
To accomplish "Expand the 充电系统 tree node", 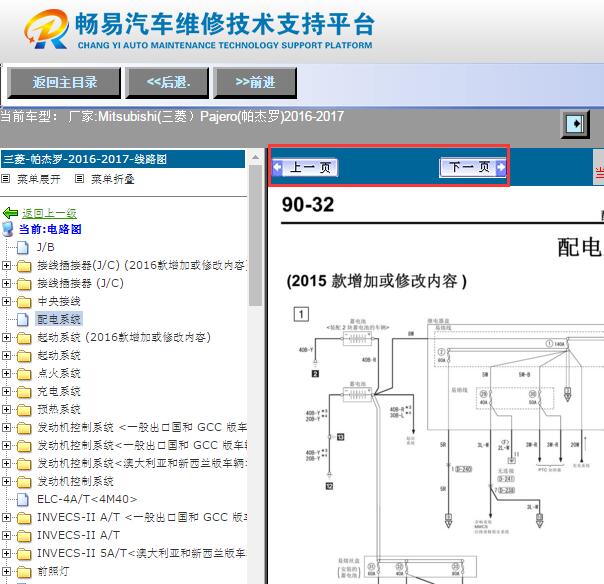I will 6,391.
